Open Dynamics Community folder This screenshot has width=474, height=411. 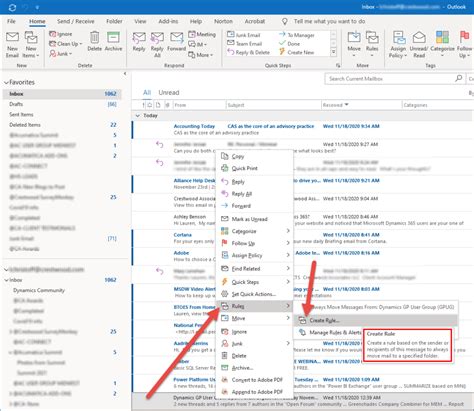point(39,290)
